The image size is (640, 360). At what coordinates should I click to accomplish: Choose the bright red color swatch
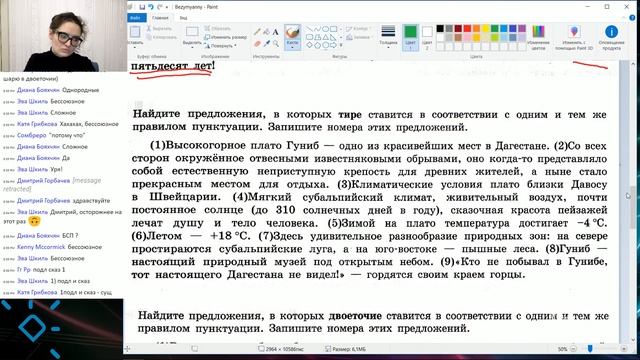467,29
